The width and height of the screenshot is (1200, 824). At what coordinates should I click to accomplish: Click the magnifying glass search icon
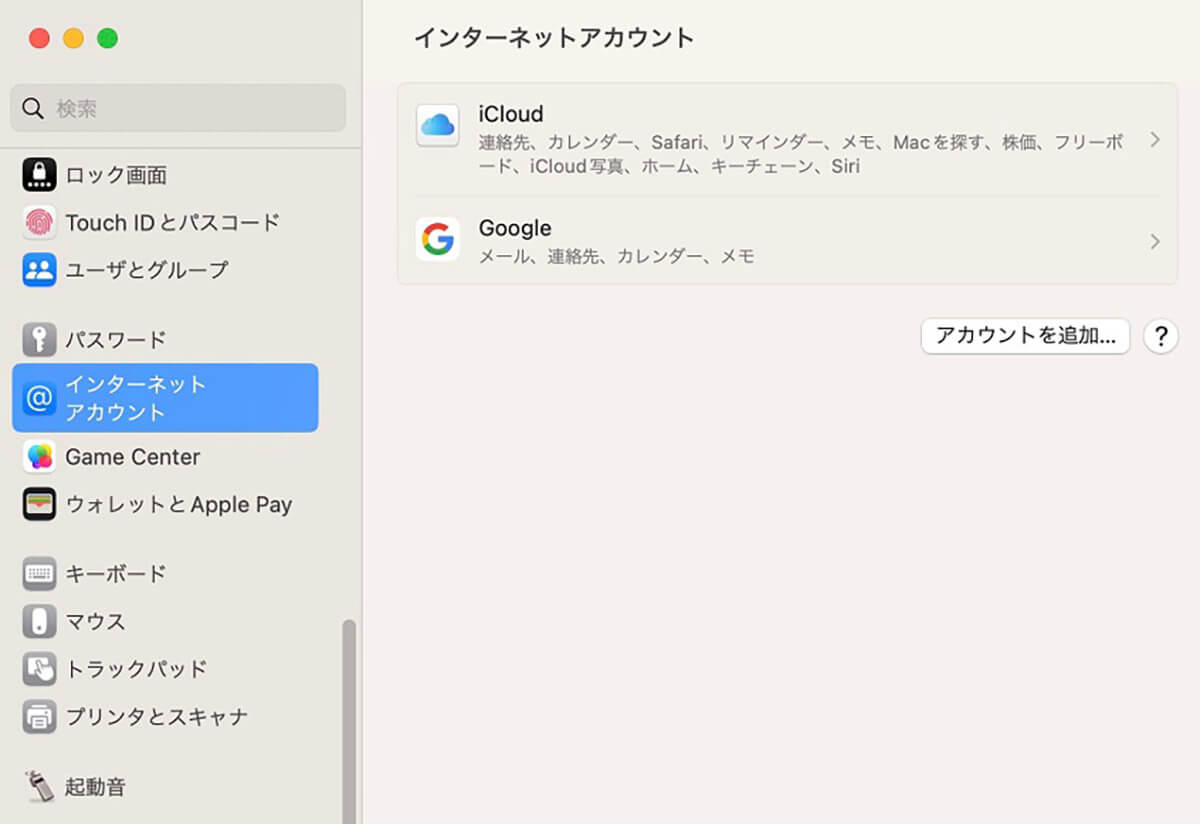(33, 108)
